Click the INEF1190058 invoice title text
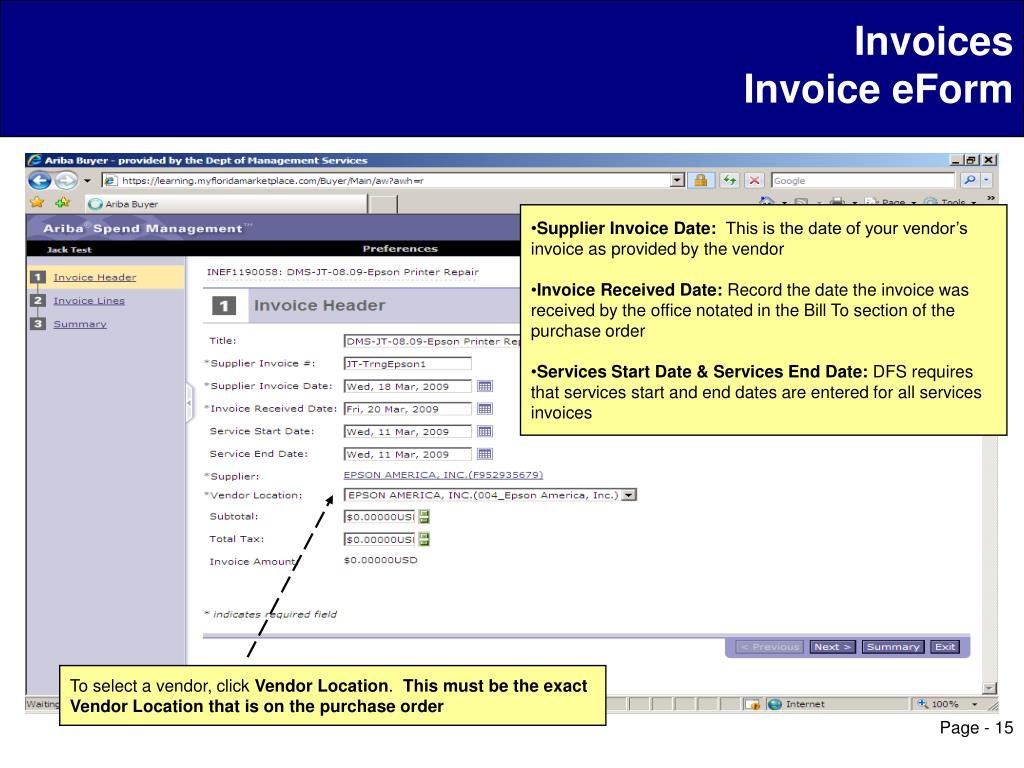The height and width of the screenshot is (768, 1024). click(x=343, y=272)
